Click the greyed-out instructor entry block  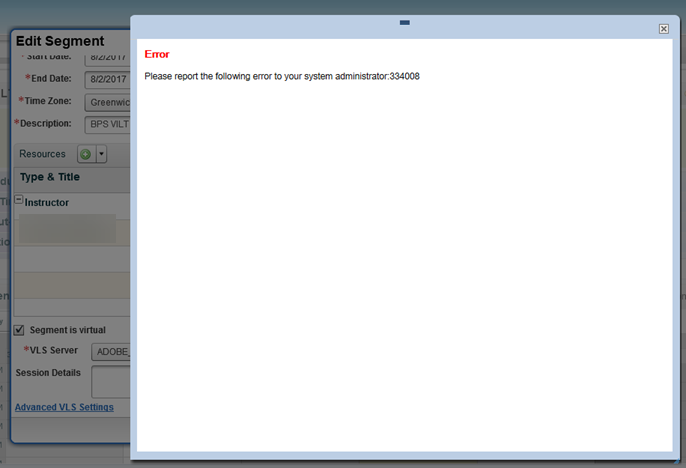point(68,229)
